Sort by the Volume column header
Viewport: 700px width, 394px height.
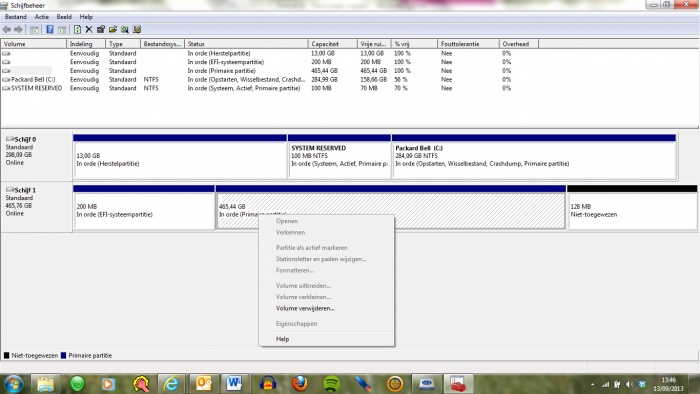(33, 44)
